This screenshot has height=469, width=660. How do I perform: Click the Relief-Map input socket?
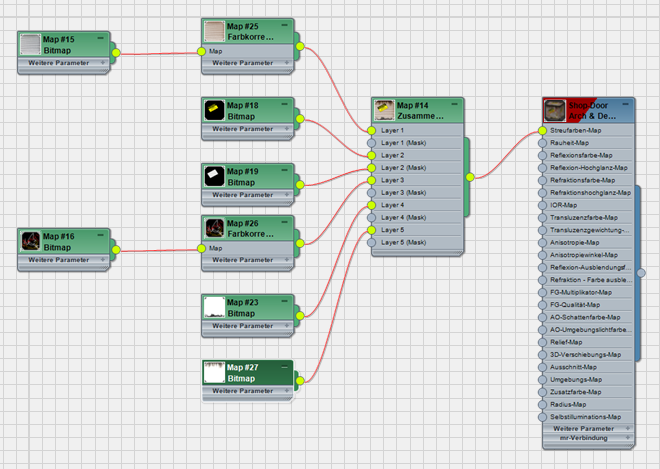(543, 342)
